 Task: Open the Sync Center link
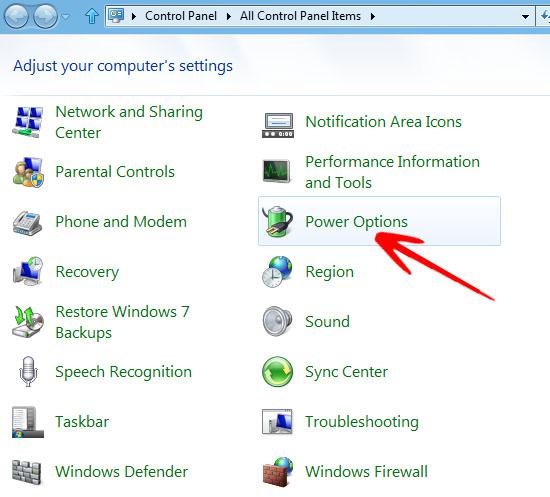point(347,372)
